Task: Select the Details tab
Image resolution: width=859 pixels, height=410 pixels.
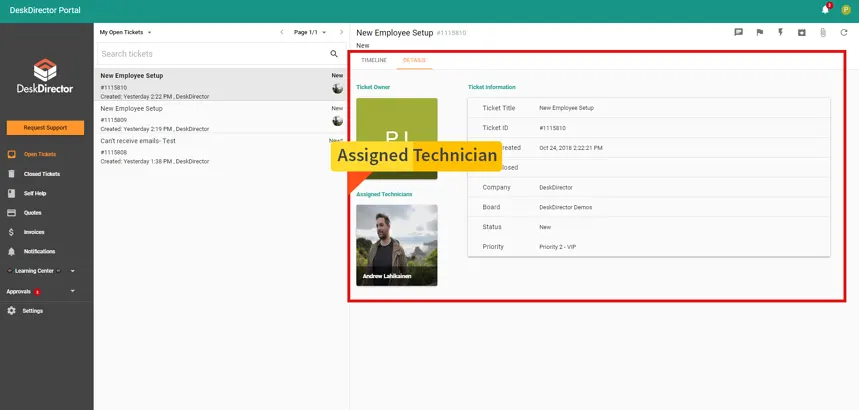Action: [414, 60]
